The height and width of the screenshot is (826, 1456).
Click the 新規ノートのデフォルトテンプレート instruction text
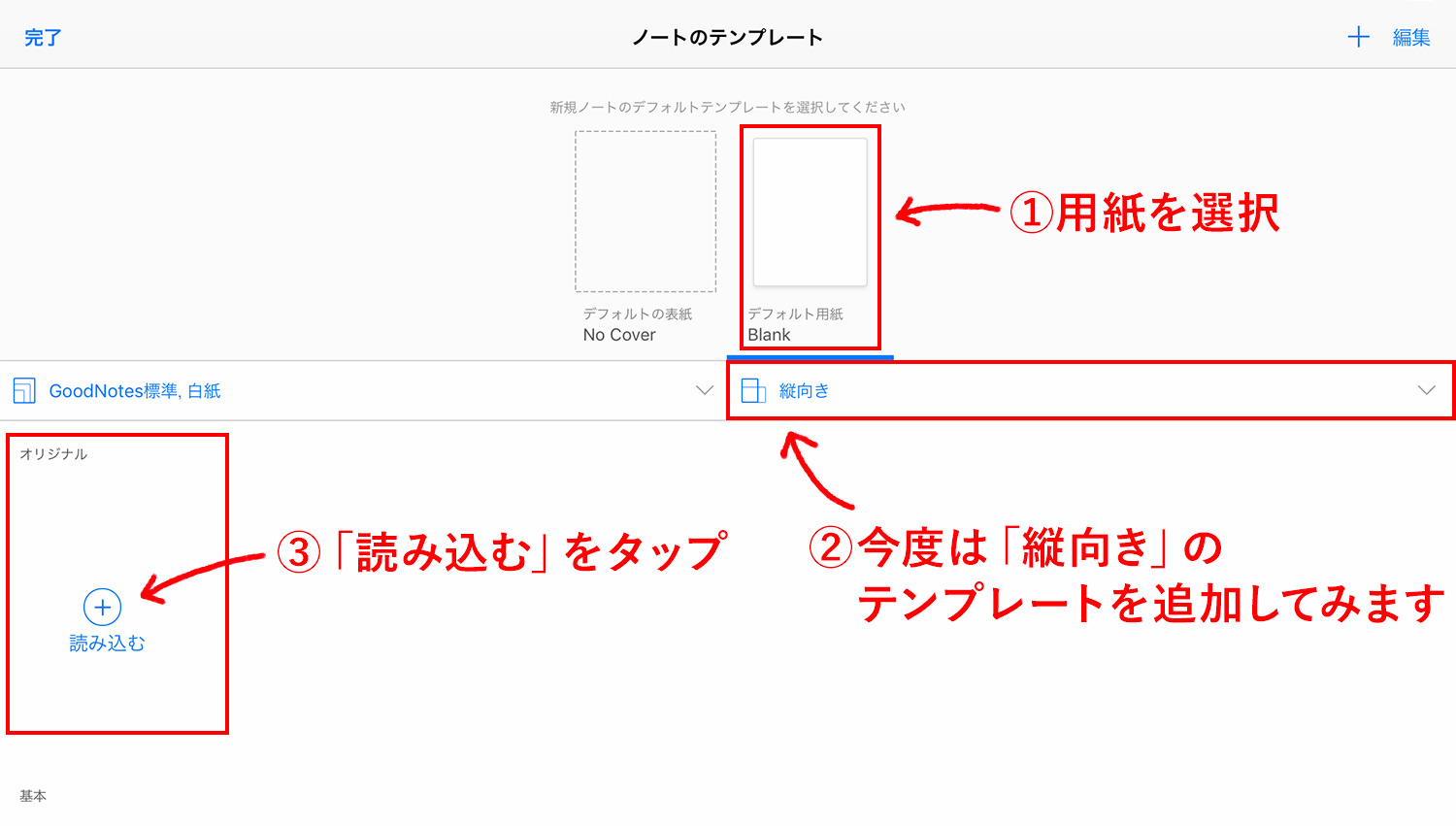(727, 107)
